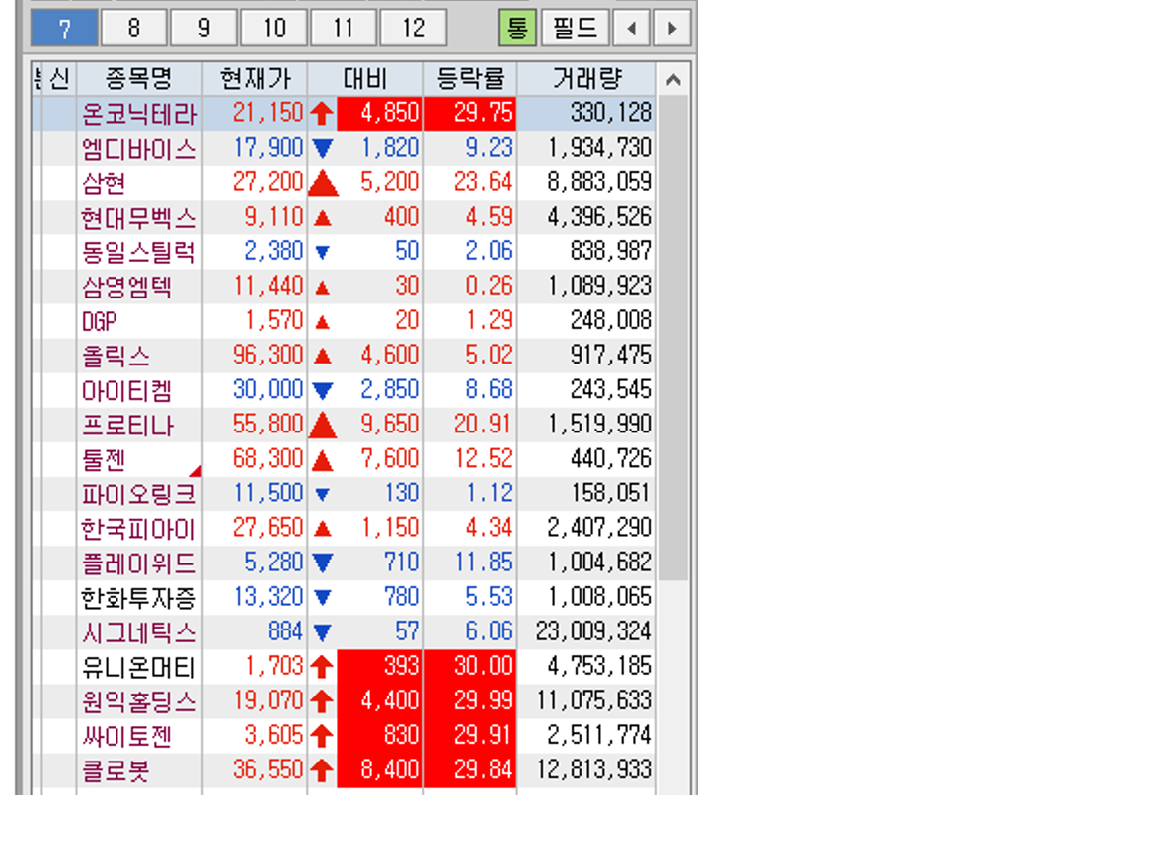Select the 한국피아이 stock row
The height and width of the screenshot is (864, 1149).
344,528
